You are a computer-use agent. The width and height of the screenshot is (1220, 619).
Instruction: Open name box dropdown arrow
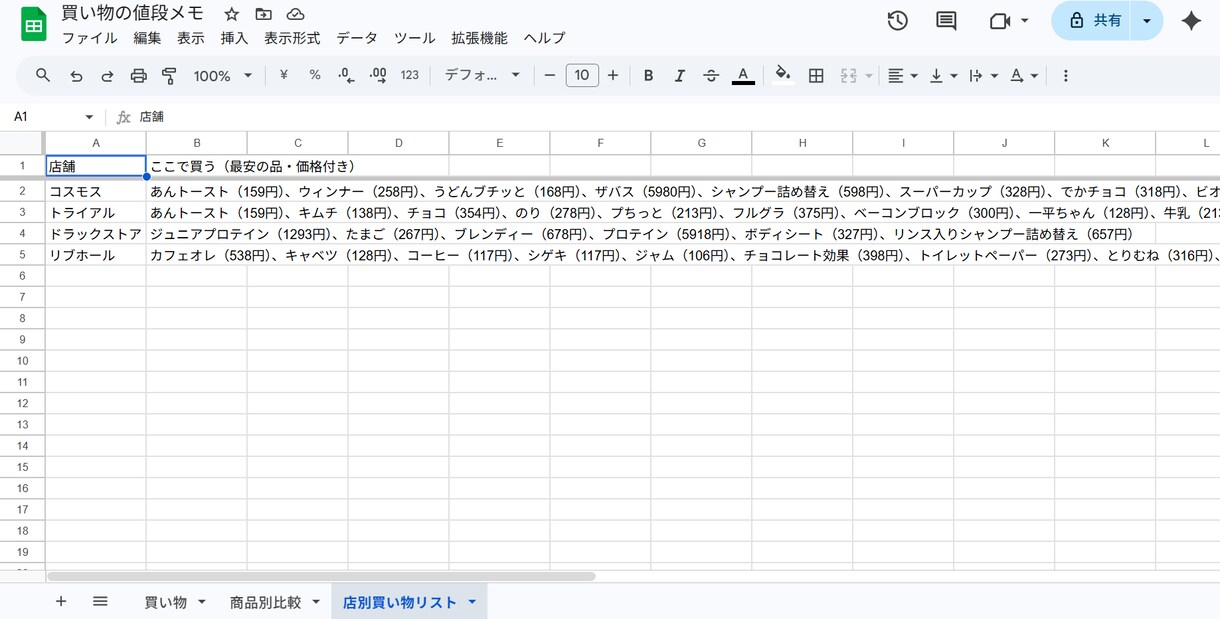[89, 117]
